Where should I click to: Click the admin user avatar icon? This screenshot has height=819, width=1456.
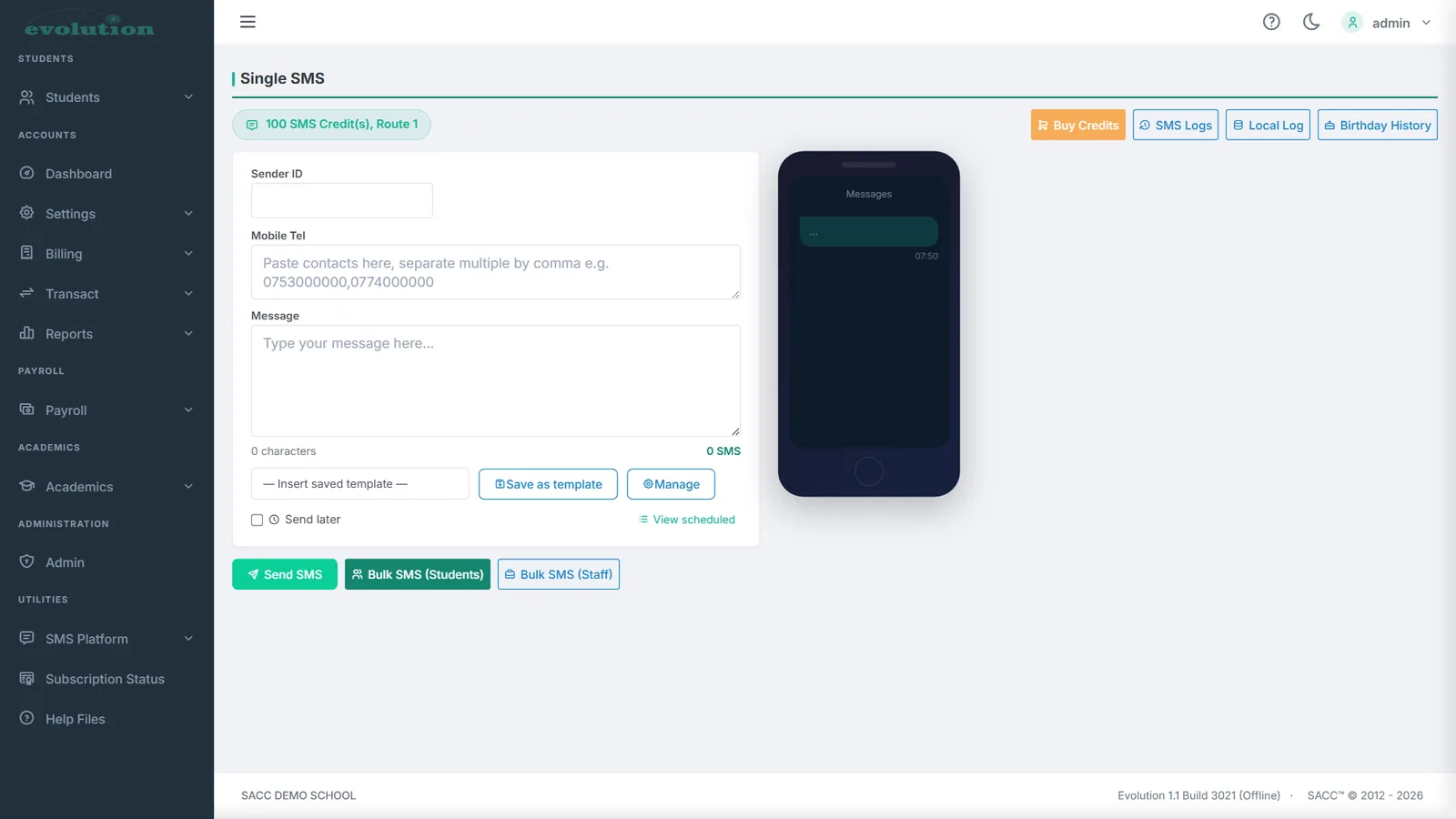[1352, 23]
